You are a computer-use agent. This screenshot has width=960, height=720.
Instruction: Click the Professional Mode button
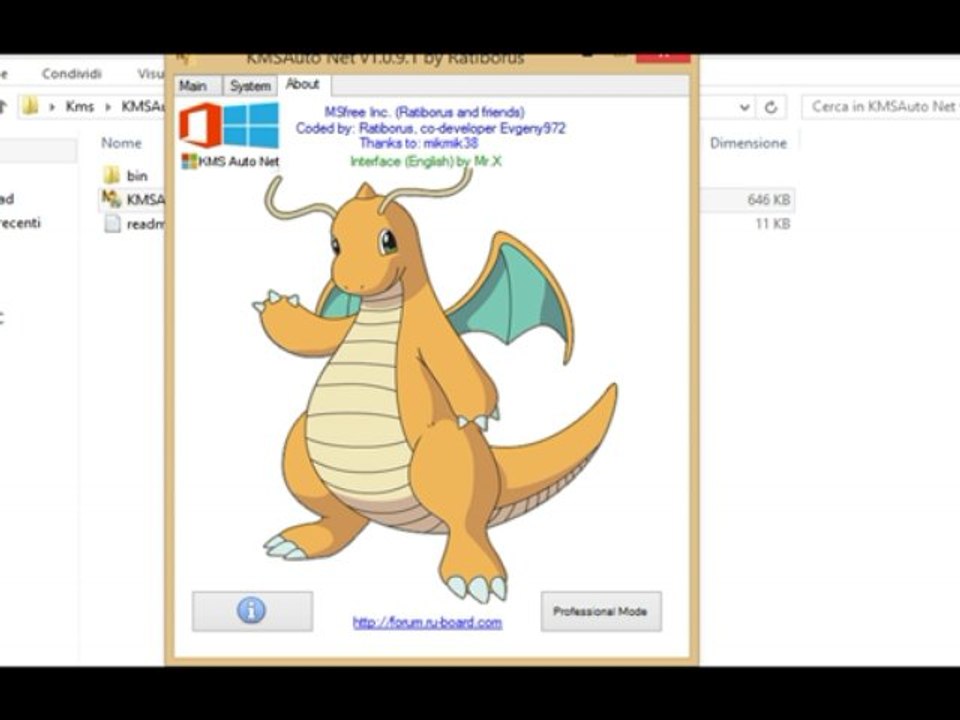click(601, 611)
